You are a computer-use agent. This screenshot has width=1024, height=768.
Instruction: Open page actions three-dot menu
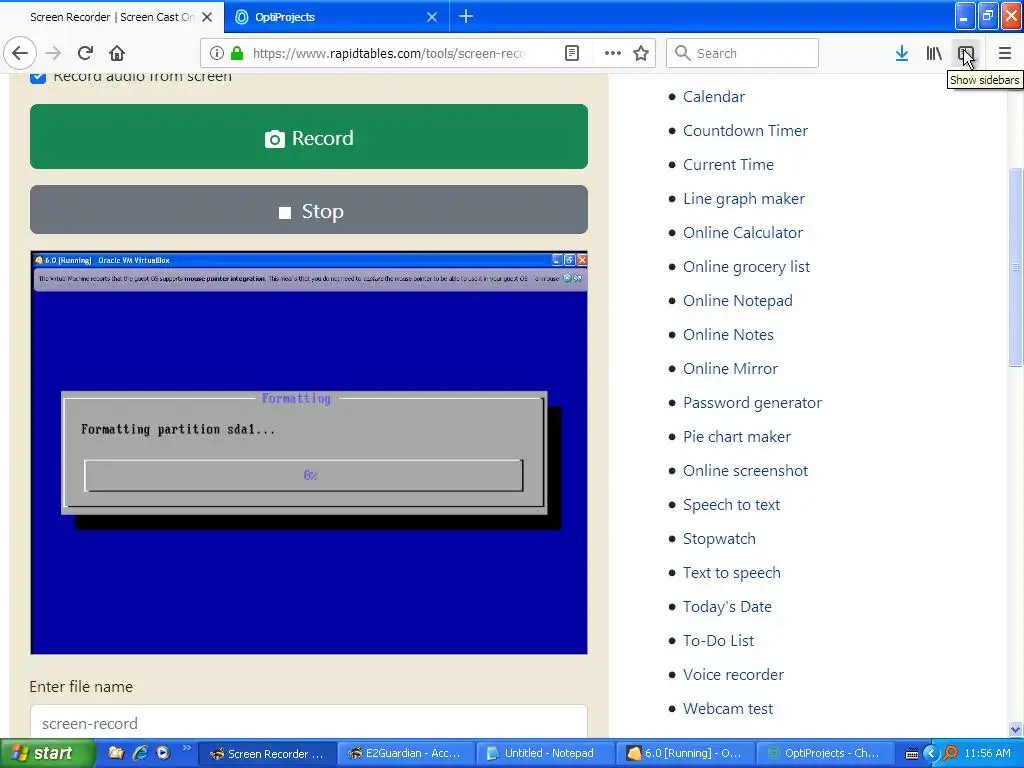pos(613,53)
